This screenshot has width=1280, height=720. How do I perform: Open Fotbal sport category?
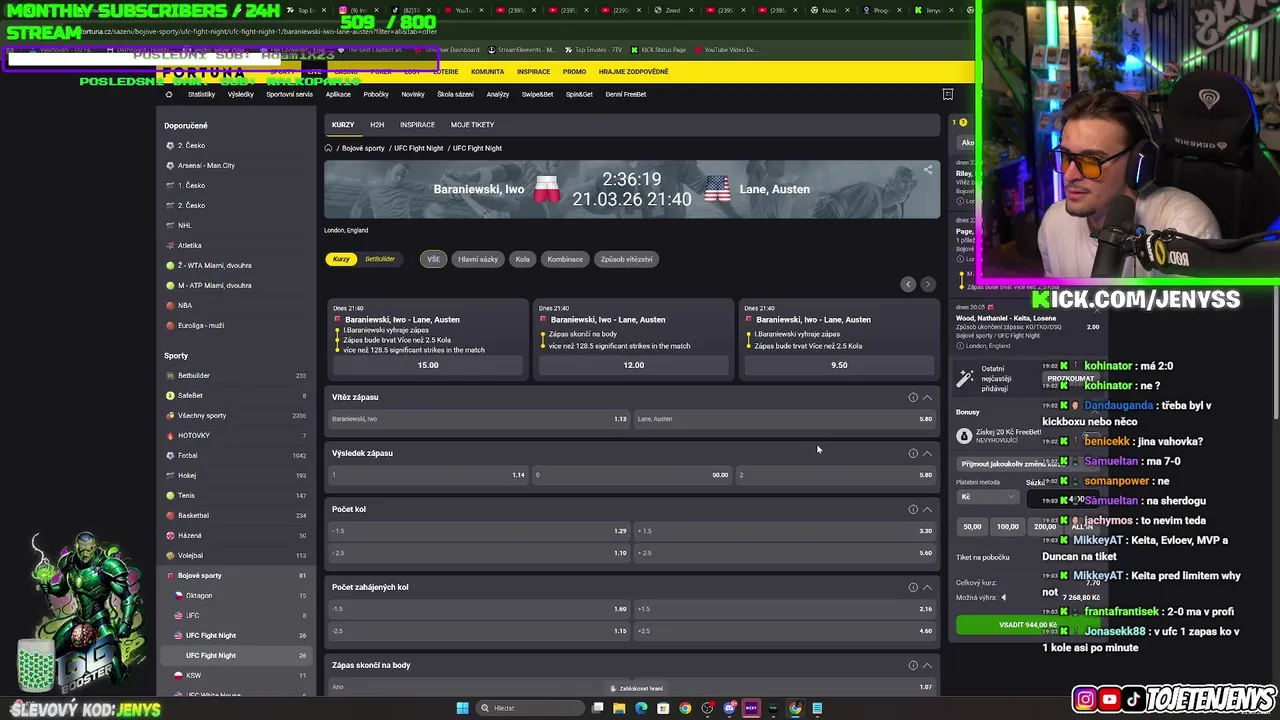point(236,455)
